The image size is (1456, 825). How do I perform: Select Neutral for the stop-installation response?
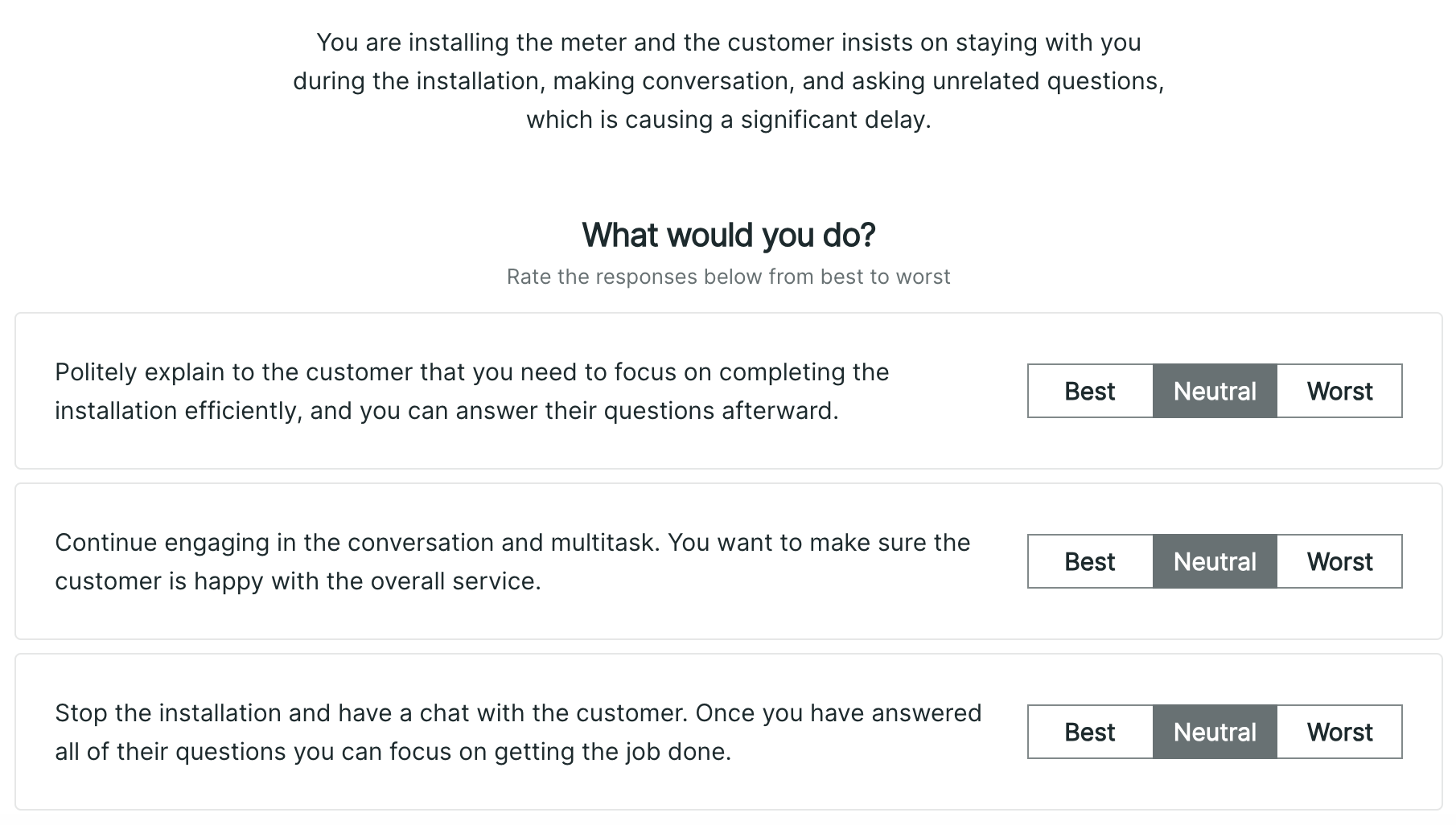[x=1215, y=732]
